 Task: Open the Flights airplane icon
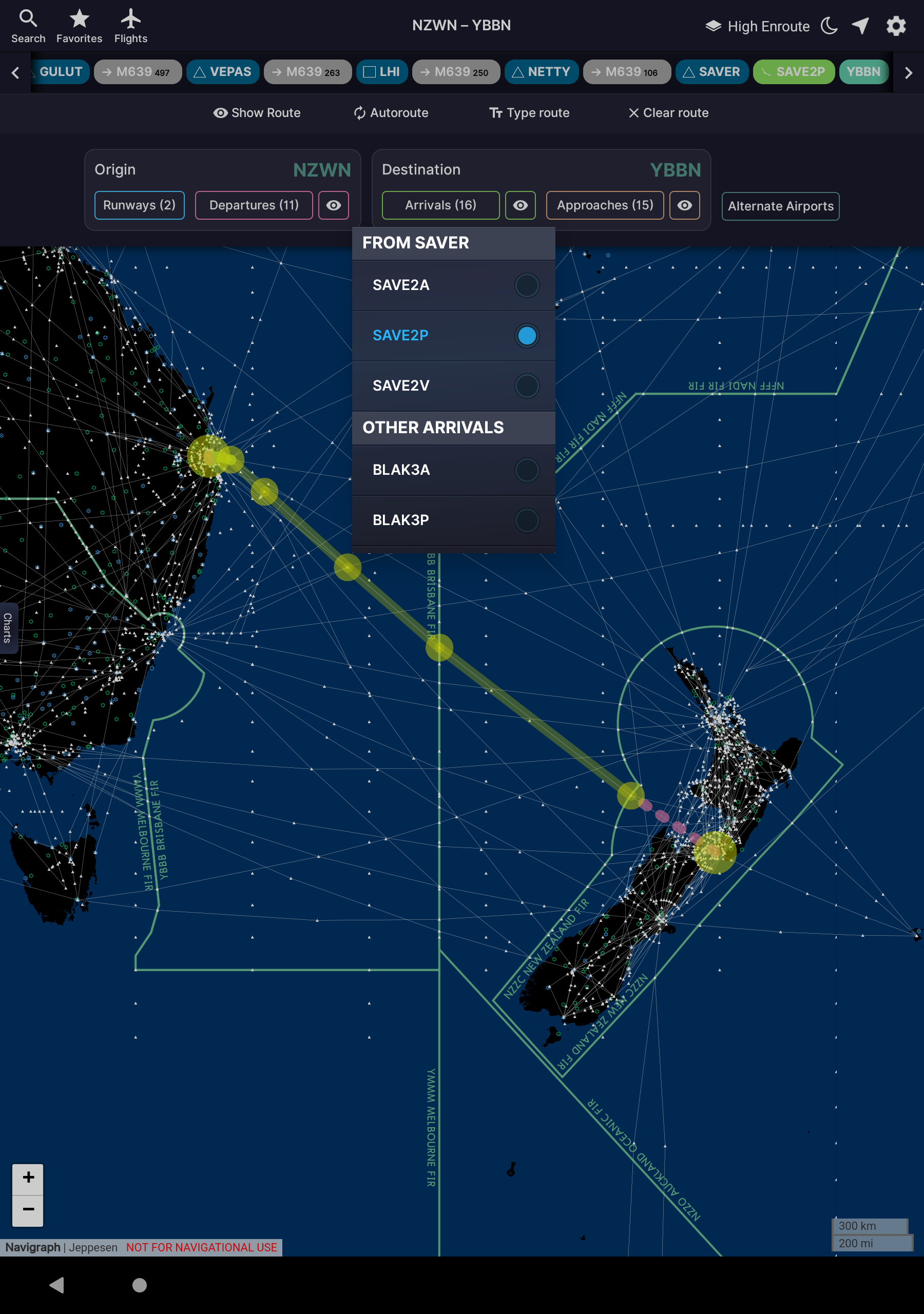click(130, 26)
